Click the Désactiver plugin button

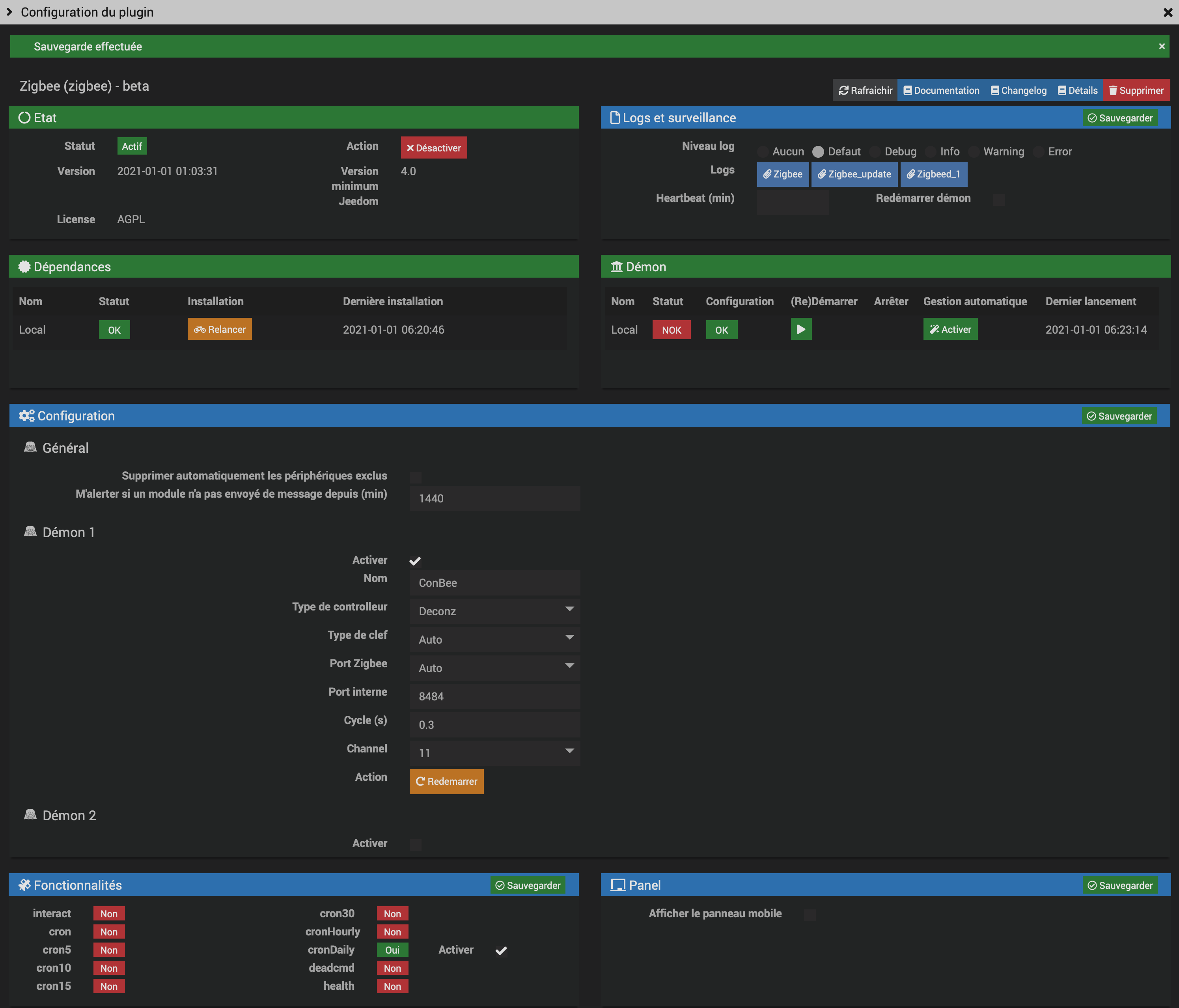434,148
